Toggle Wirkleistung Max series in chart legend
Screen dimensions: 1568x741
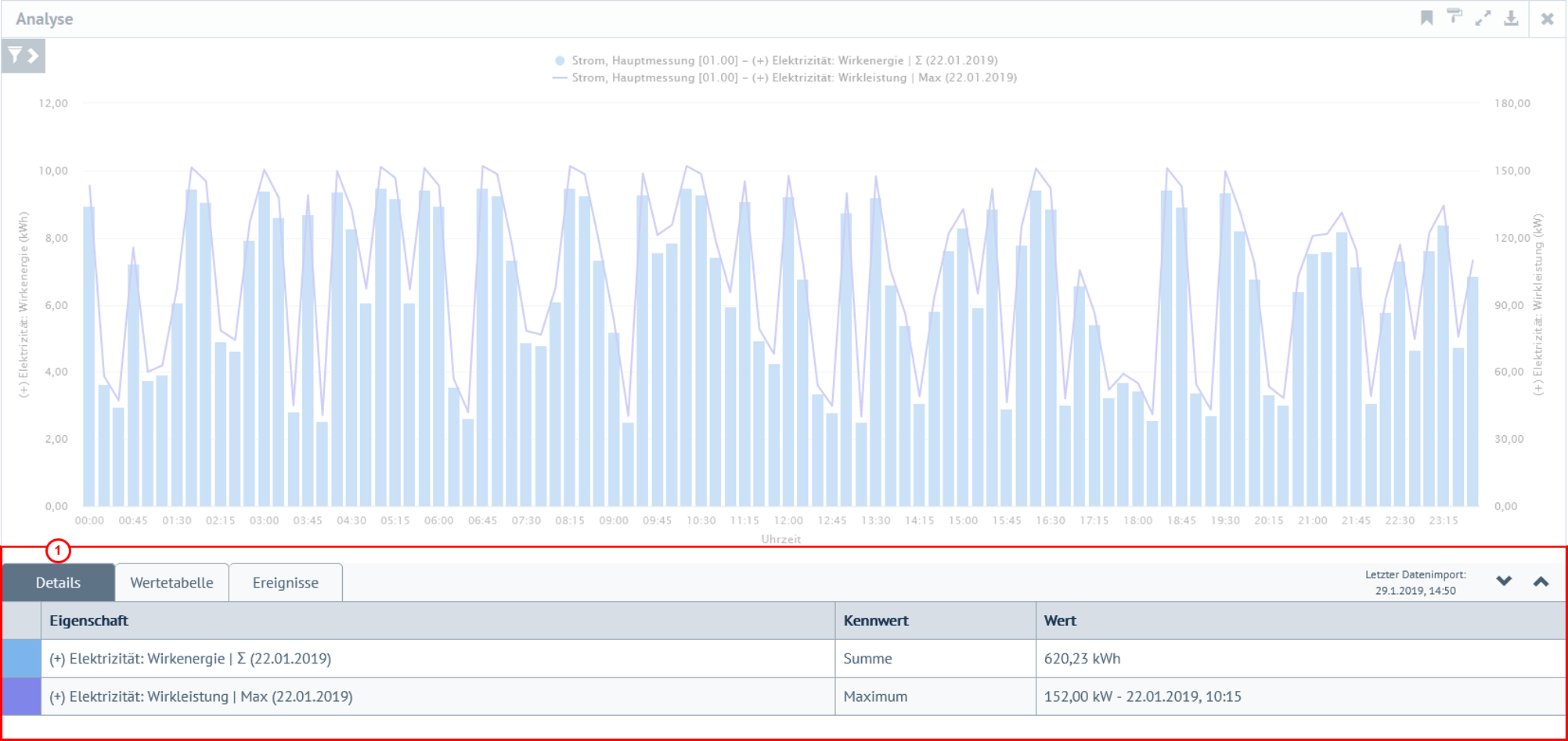click(x=784, y=77)
